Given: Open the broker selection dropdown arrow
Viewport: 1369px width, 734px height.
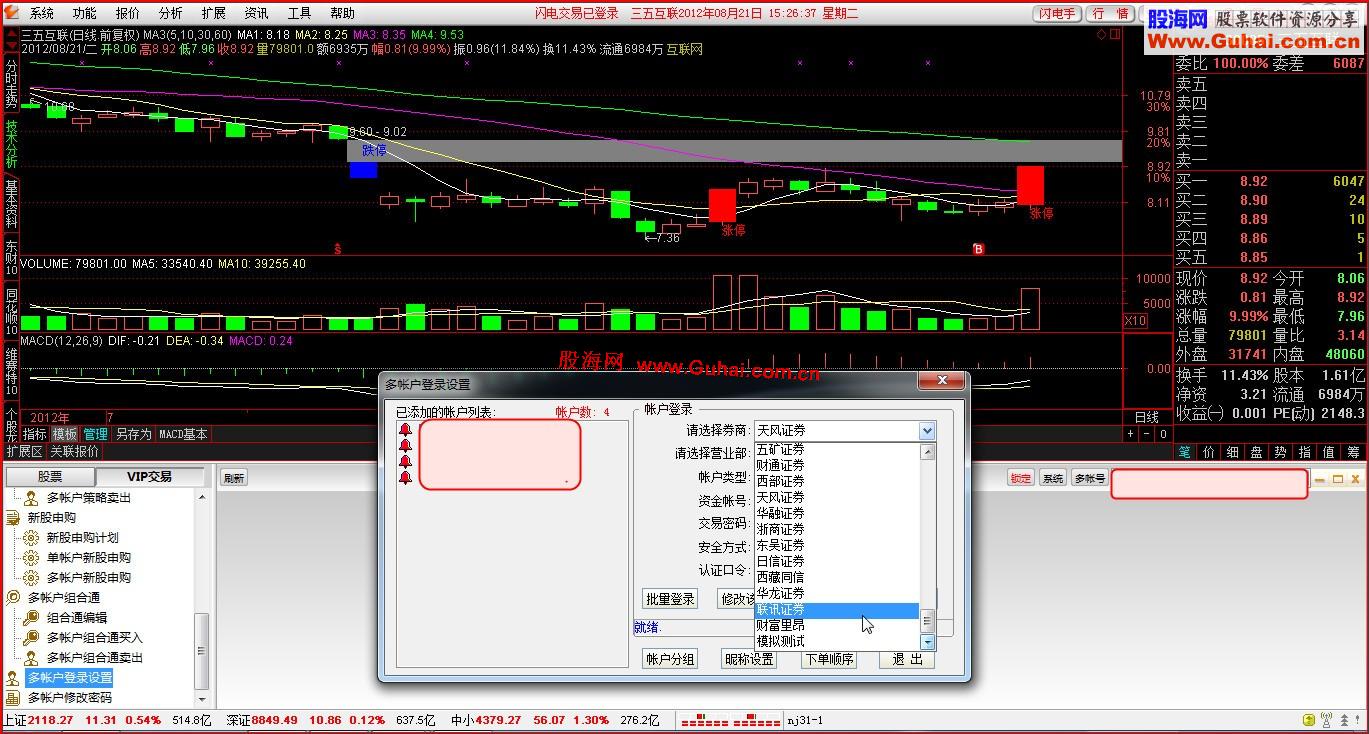Looking at the screenshot, I should pos(927,431).
